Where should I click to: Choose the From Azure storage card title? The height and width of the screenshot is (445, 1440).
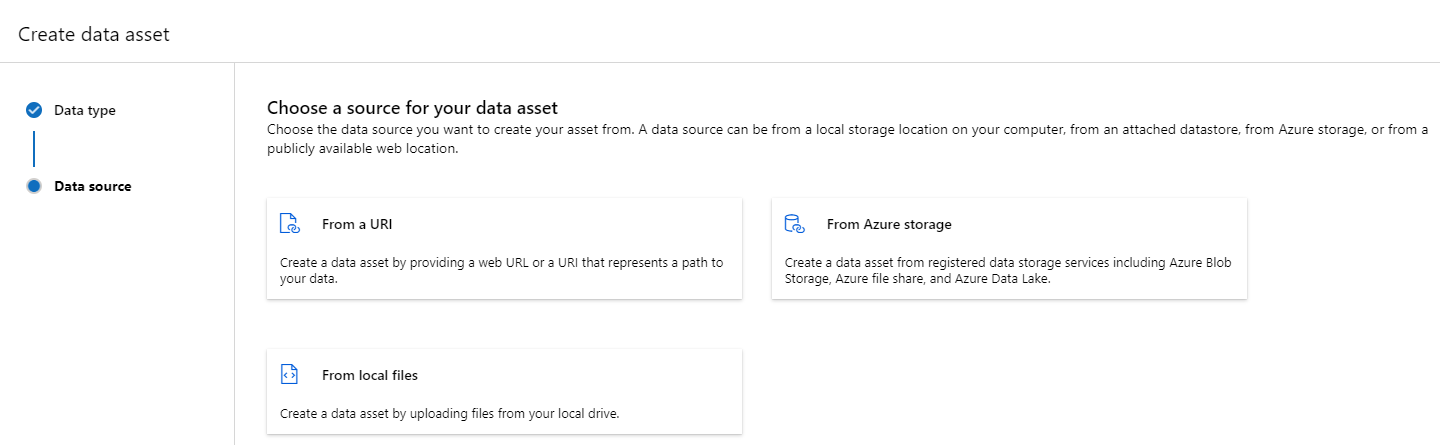point(889,224)
